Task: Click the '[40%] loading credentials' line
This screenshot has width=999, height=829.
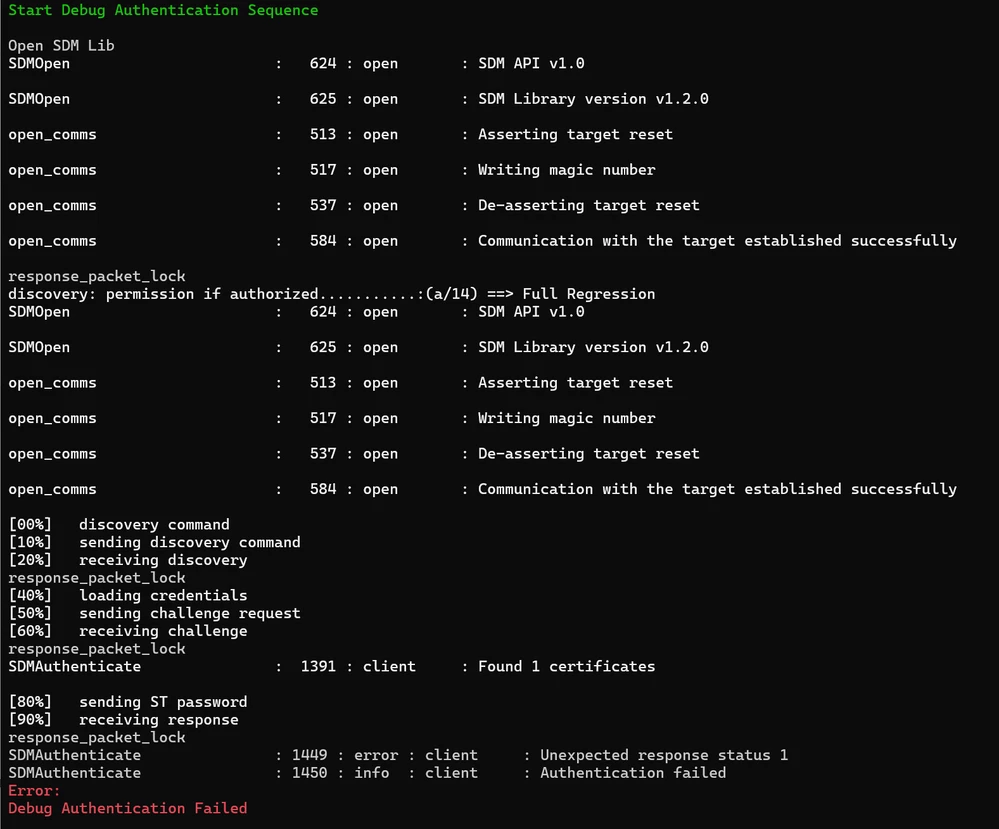Action: (128, 595)
